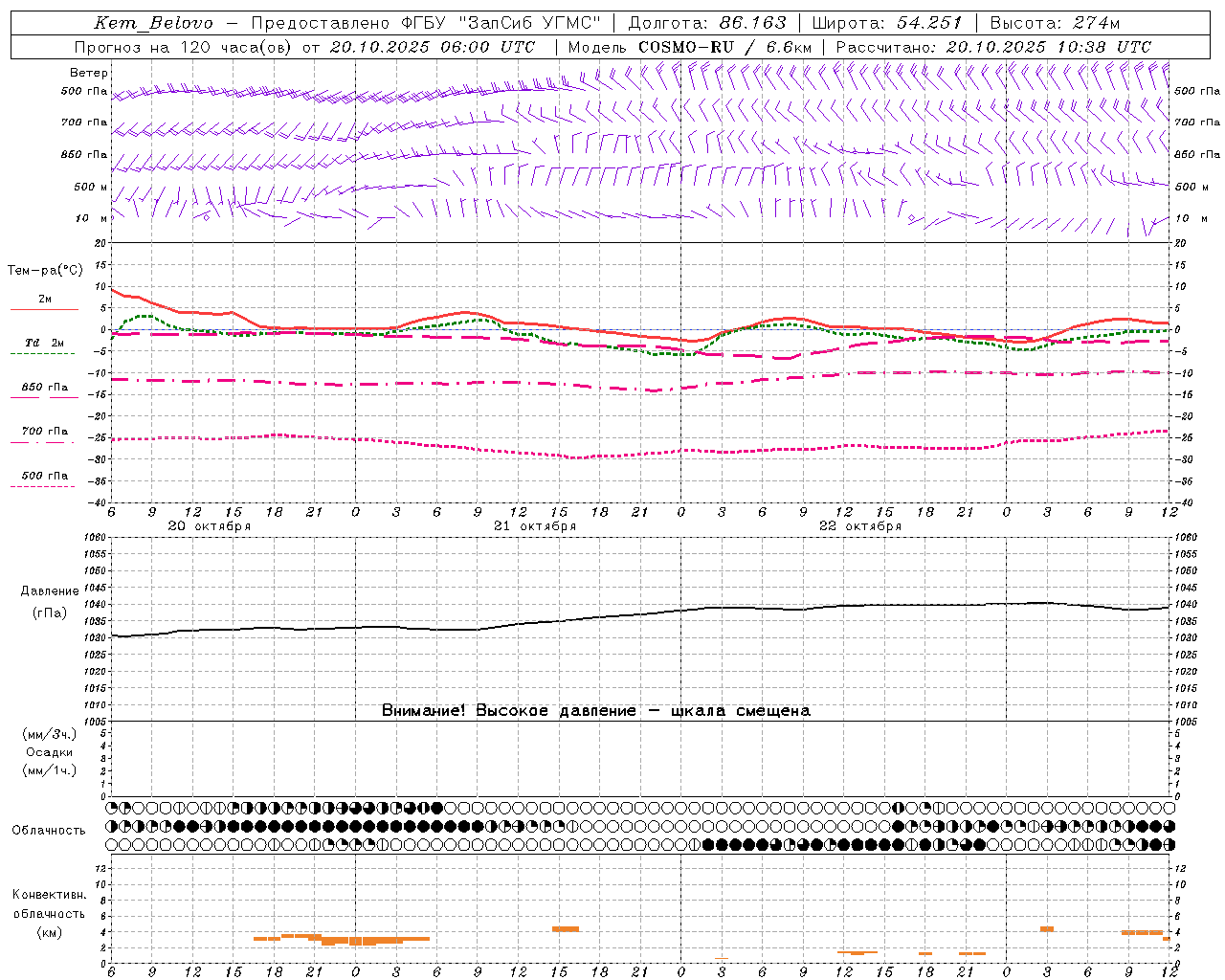Click the Внимание! Высокое давление warning text
1225x980 pixels.
(x=595, y=711)
